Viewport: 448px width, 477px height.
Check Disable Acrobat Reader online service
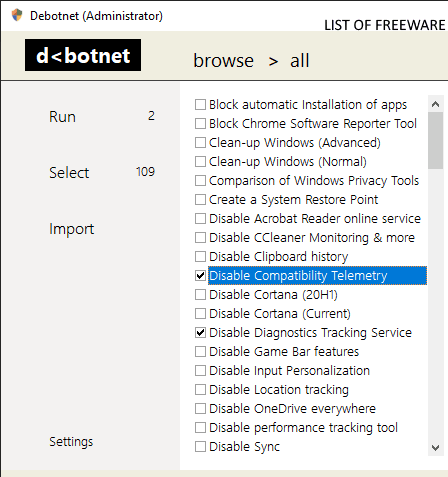pyautogui.click(x=200, y=218)
